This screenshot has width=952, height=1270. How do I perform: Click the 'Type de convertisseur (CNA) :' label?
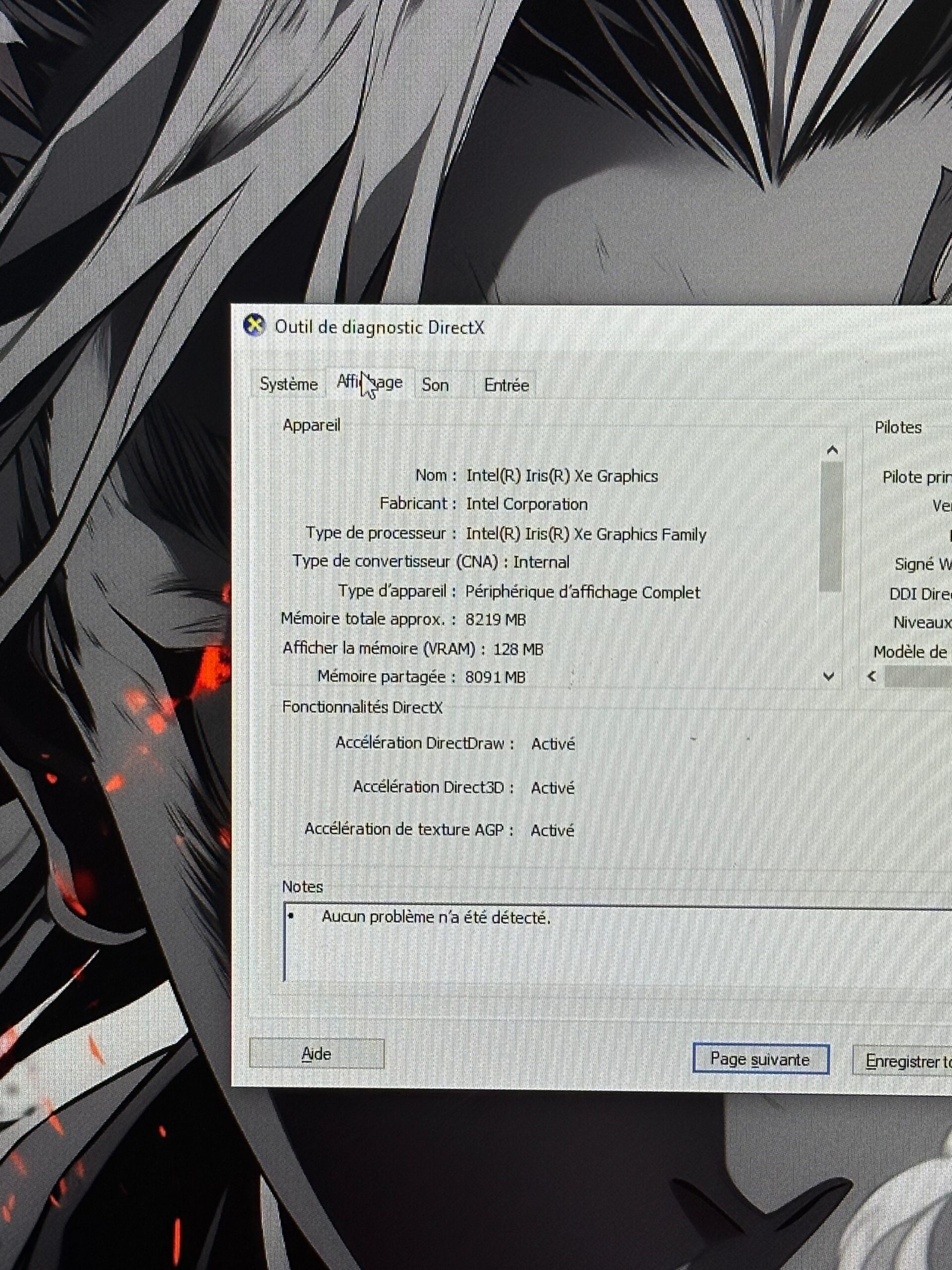pos(401,561)
